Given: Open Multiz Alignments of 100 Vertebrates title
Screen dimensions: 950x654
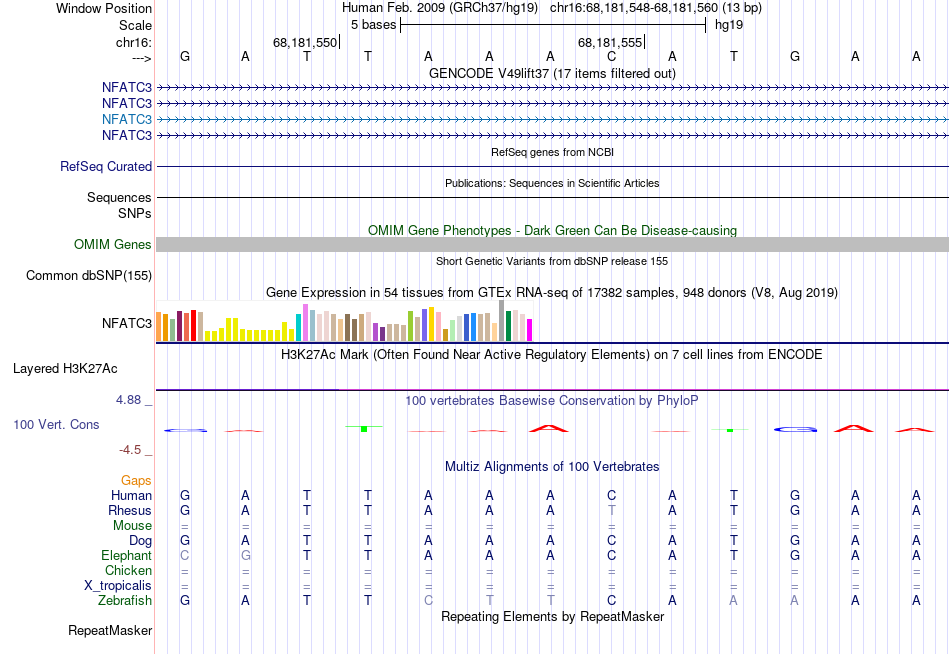Looking at the screenshot, I should tap(552, 467).
